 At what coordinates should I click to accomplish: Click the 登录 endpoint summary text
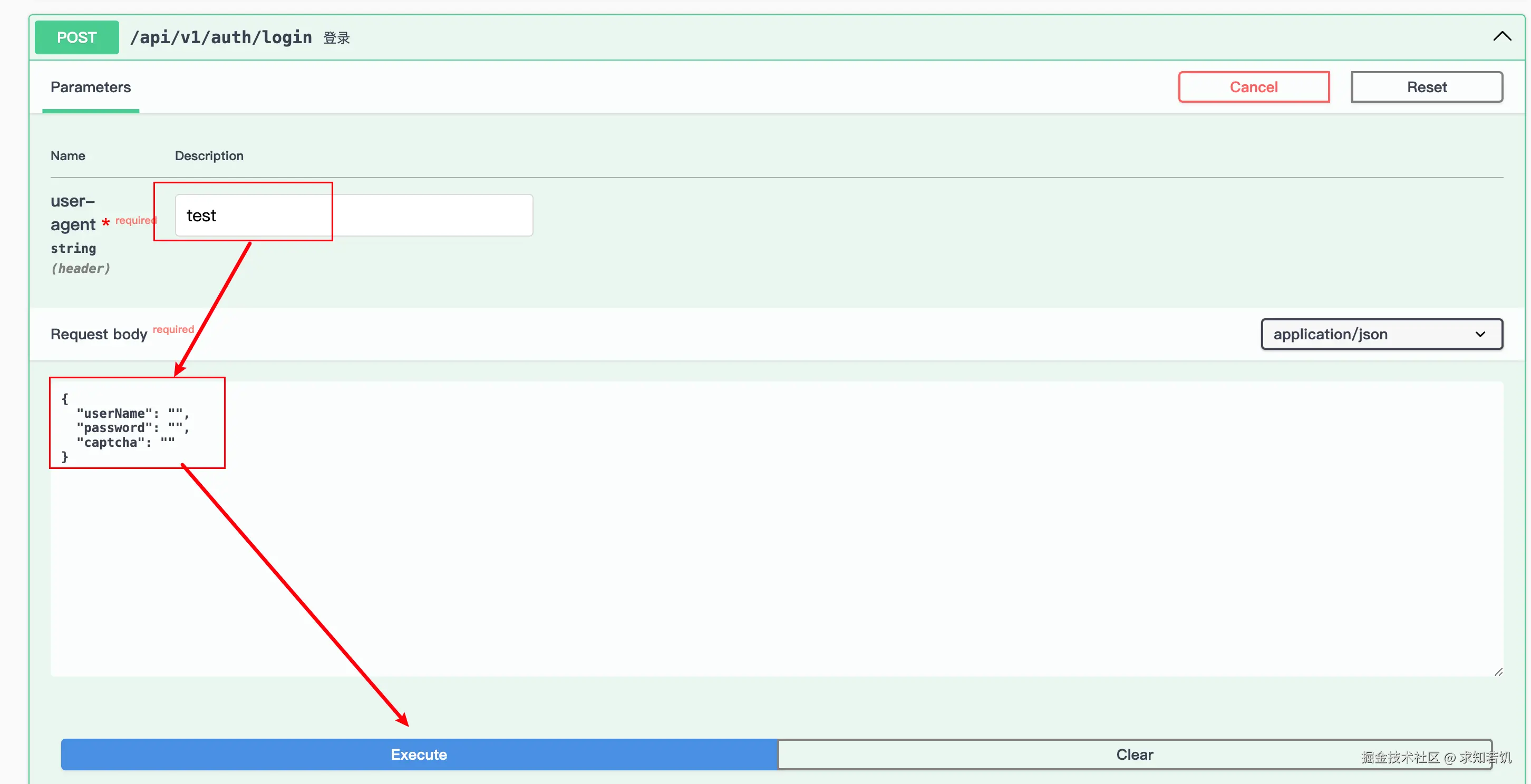[336, 38]
